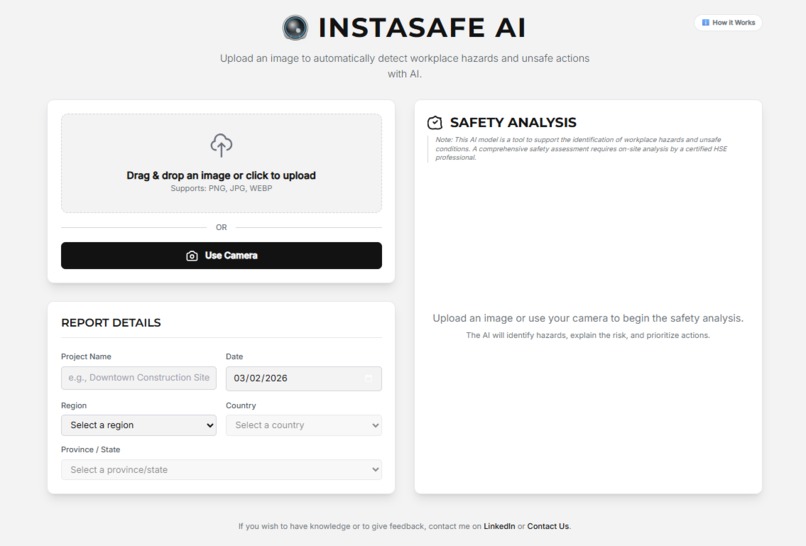The image size is (806, 546).
Task: Open the date picker calendar icon
Action: coord(368,378)
